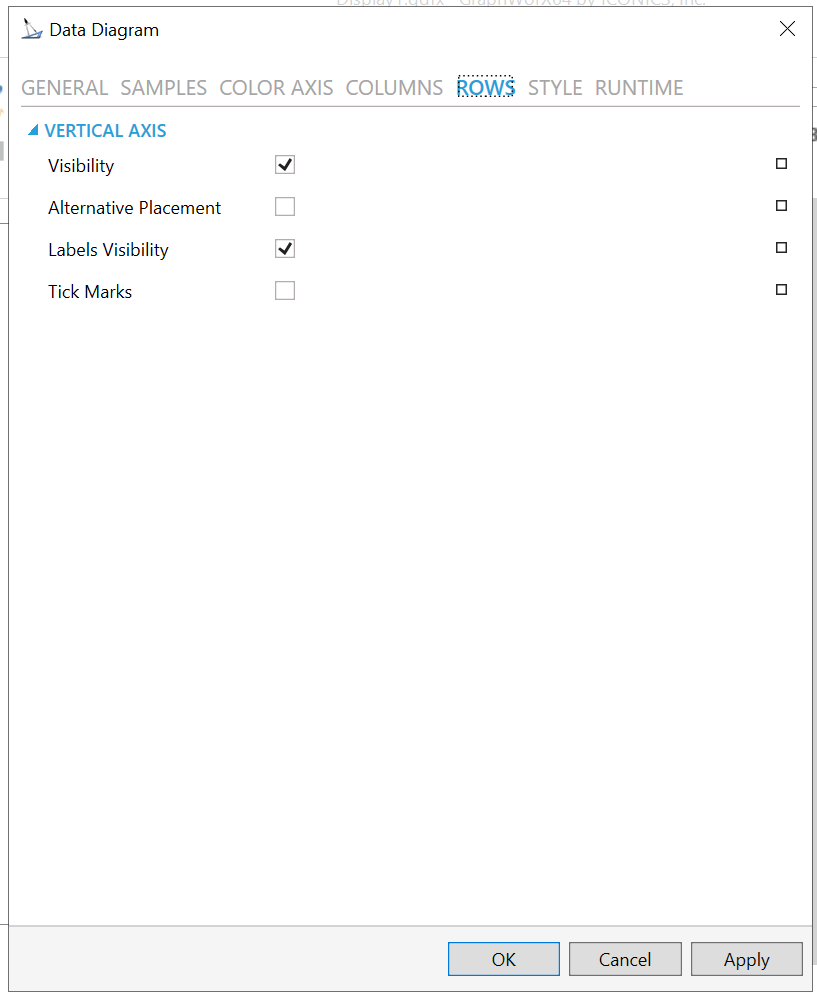The width and height of the screenshot is (817, 1001).
Task: Apply the changes with Apply button
Action: tap(746, 959)
